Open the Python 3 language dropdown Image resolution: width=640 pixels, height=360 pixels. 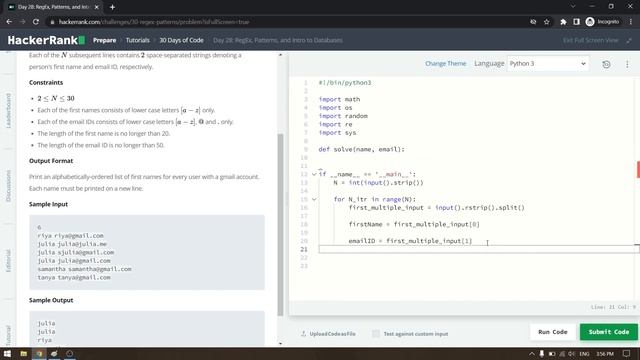[547, 64]
